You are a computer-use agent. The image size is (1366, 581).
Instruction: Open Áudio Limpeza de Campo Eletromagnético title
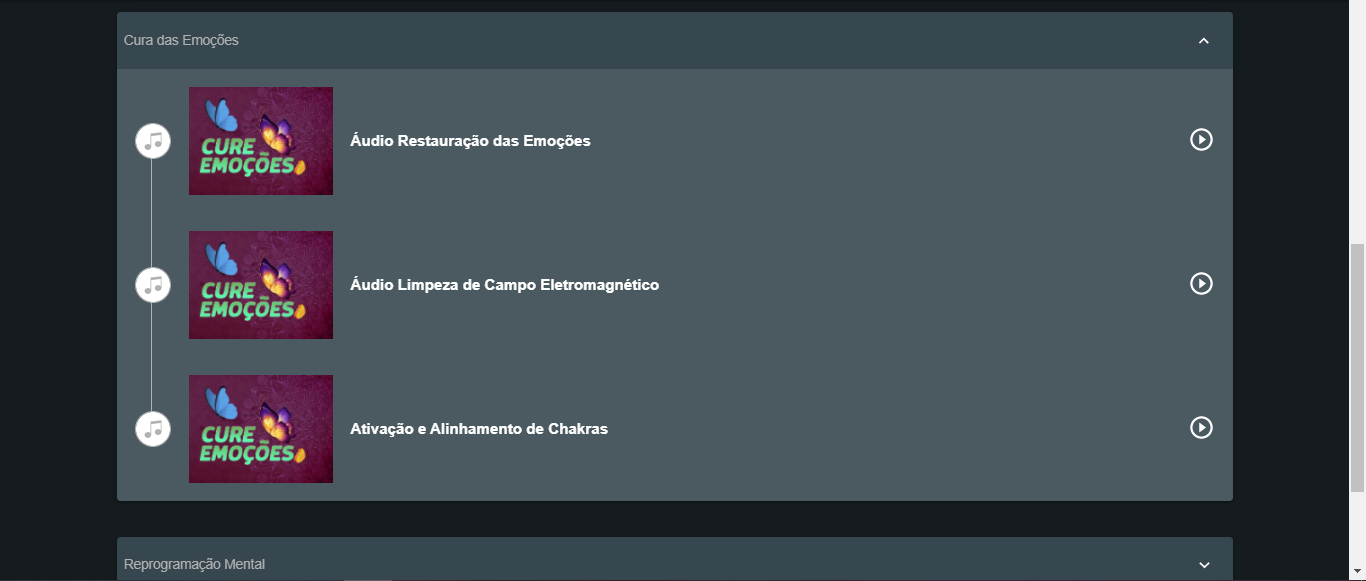[x=504, y=285]
